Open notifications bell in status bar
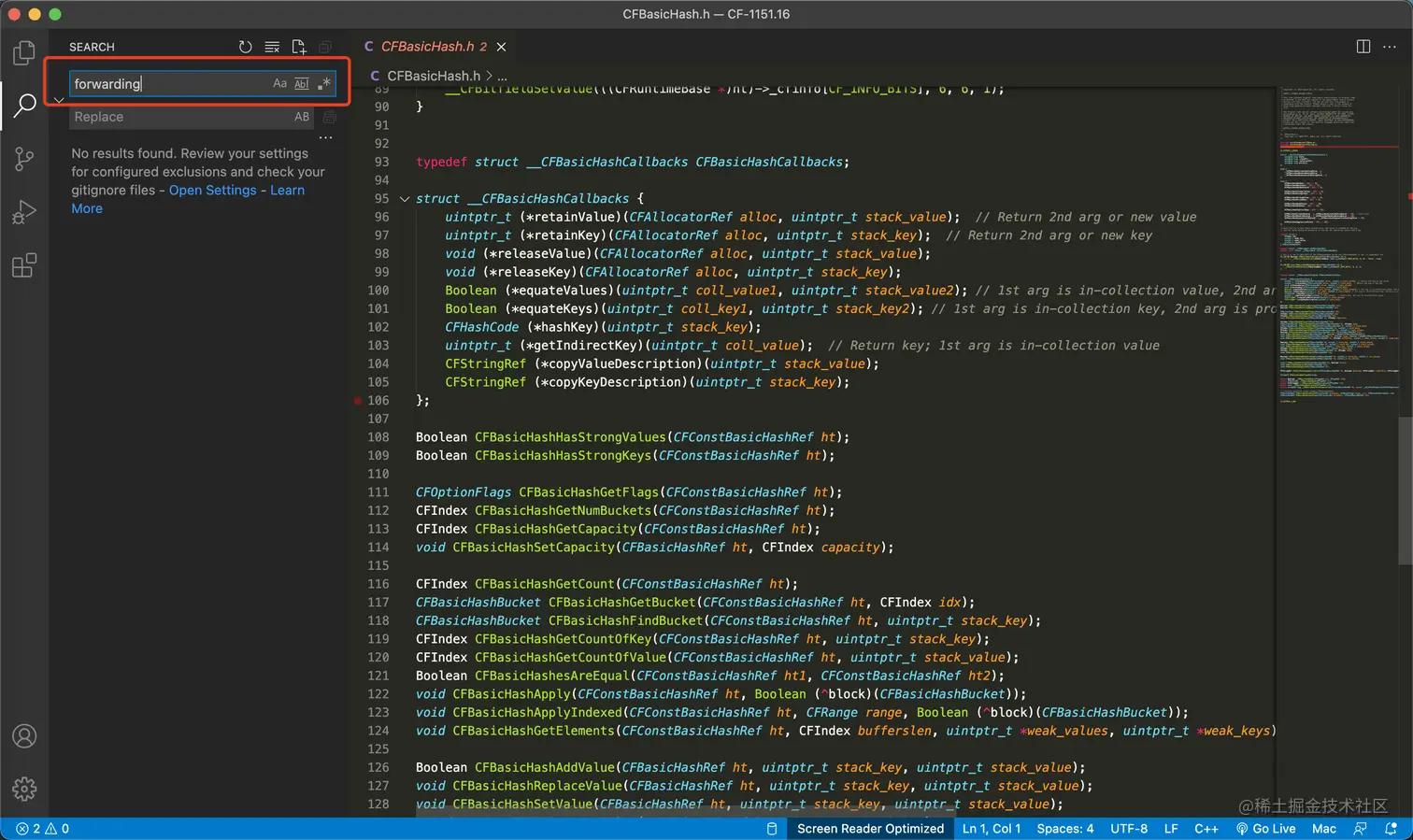Screen dimensions: 1413x840 1392,829
